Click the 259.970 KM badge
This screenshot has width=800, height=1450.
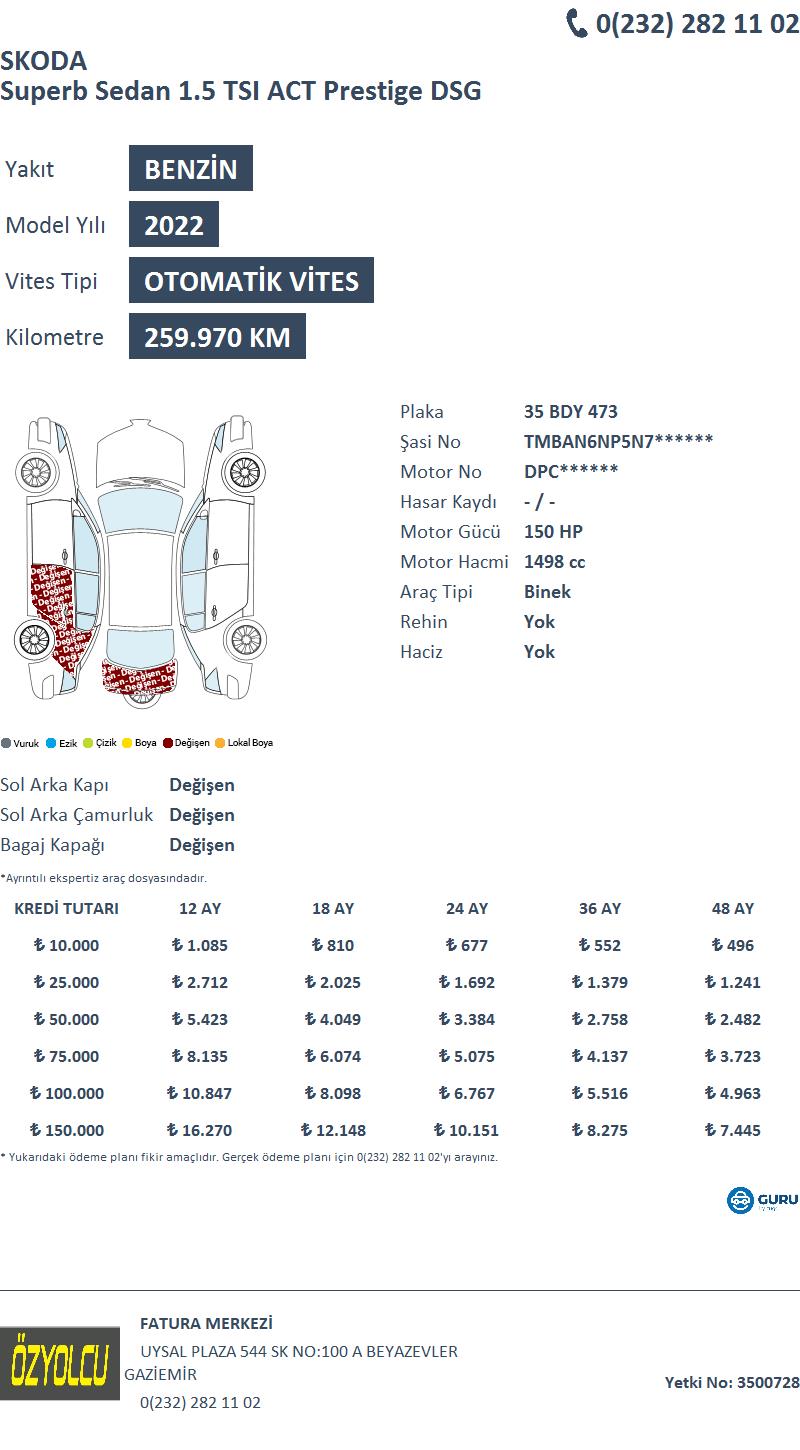217,336
